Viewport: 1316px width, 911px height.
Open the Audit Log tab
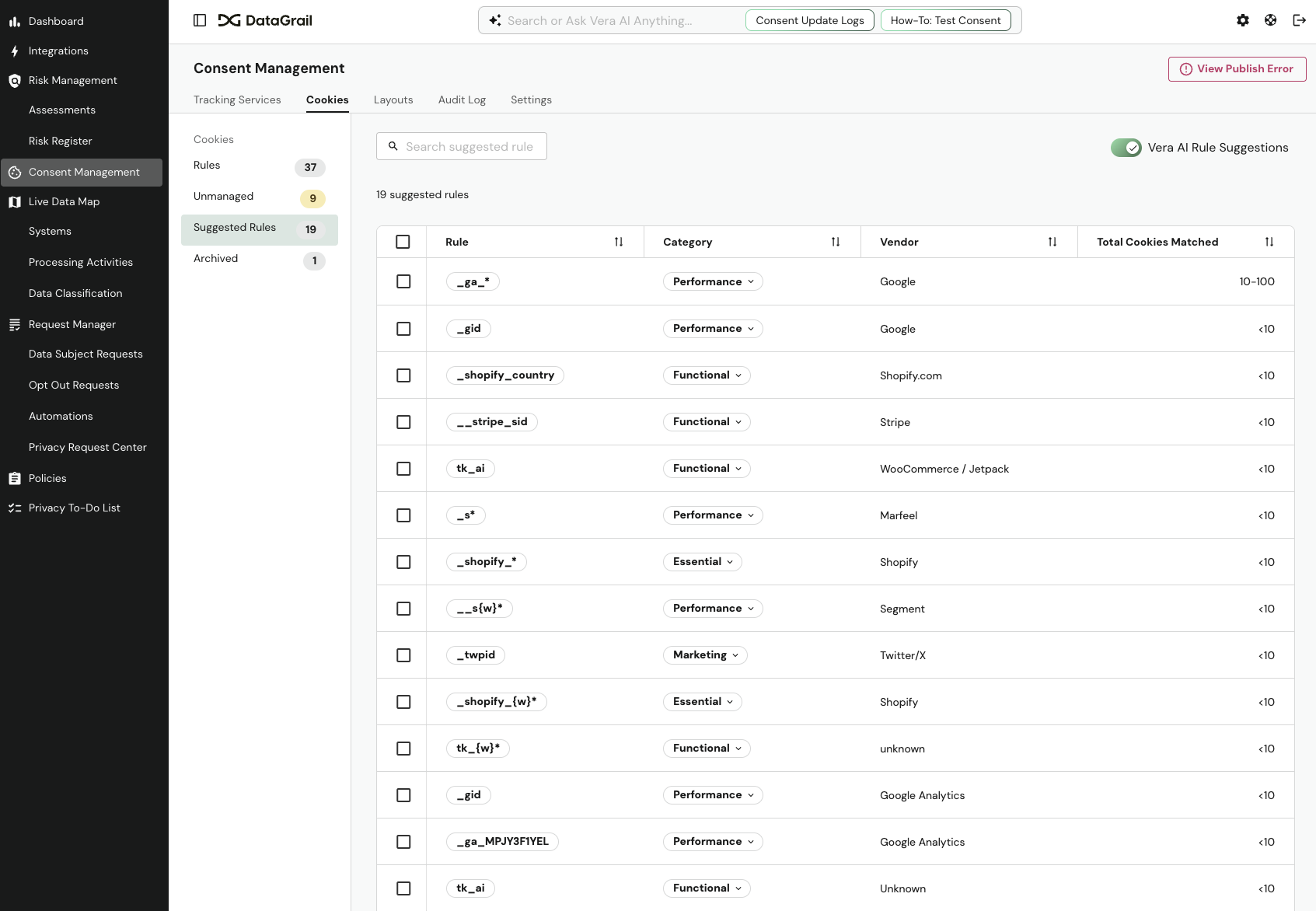[x=462, y=99]
